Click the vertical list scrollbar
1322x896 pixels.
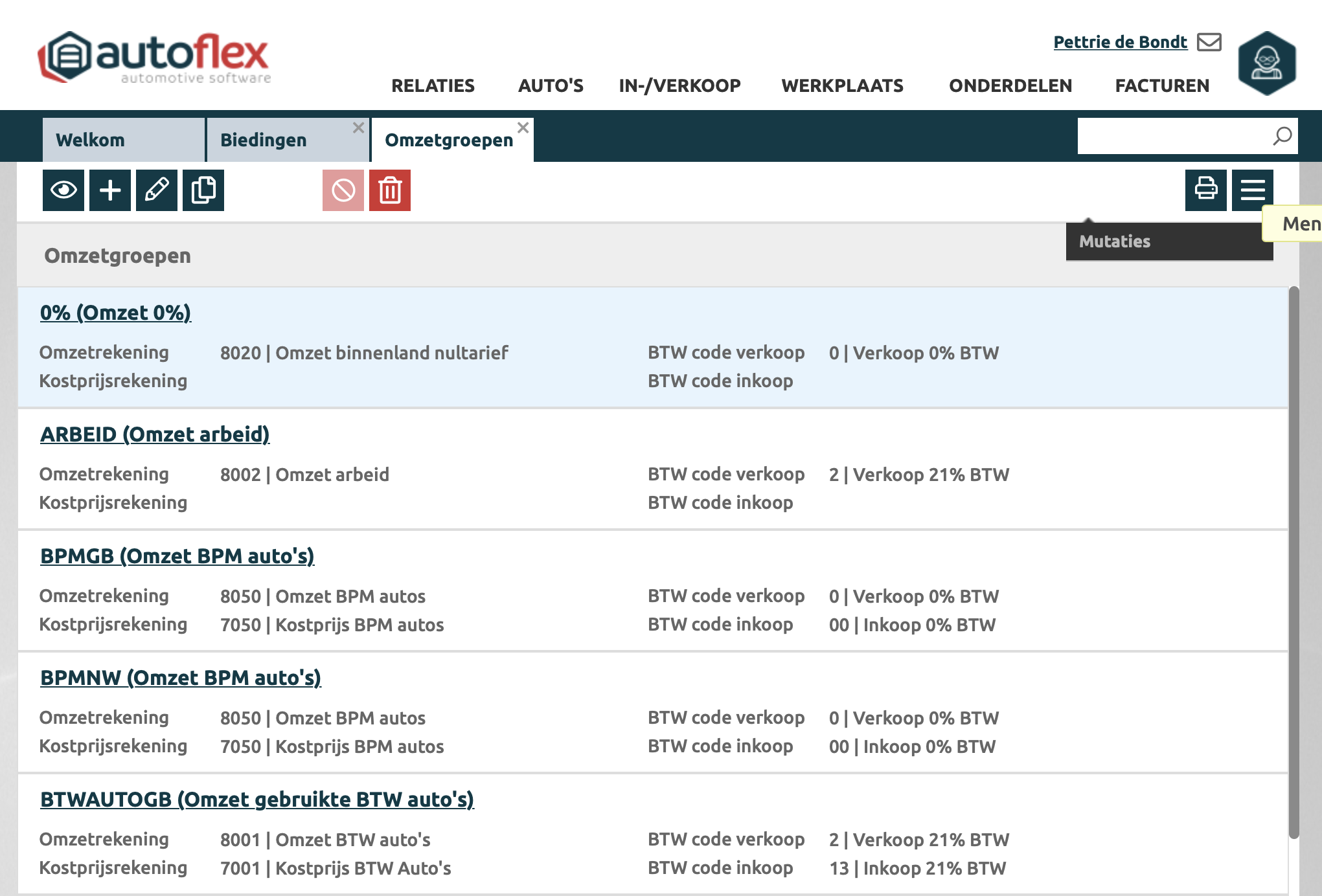click(1294, 563)
